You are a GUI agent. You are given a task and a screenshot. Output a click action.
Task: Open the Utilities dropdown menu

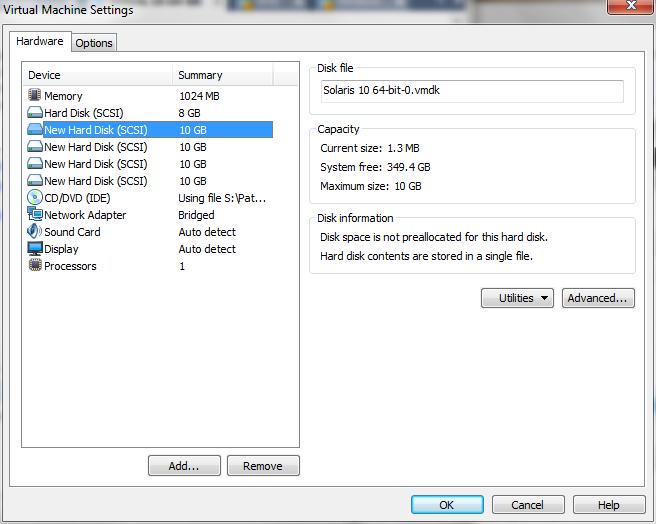(517, 298)
